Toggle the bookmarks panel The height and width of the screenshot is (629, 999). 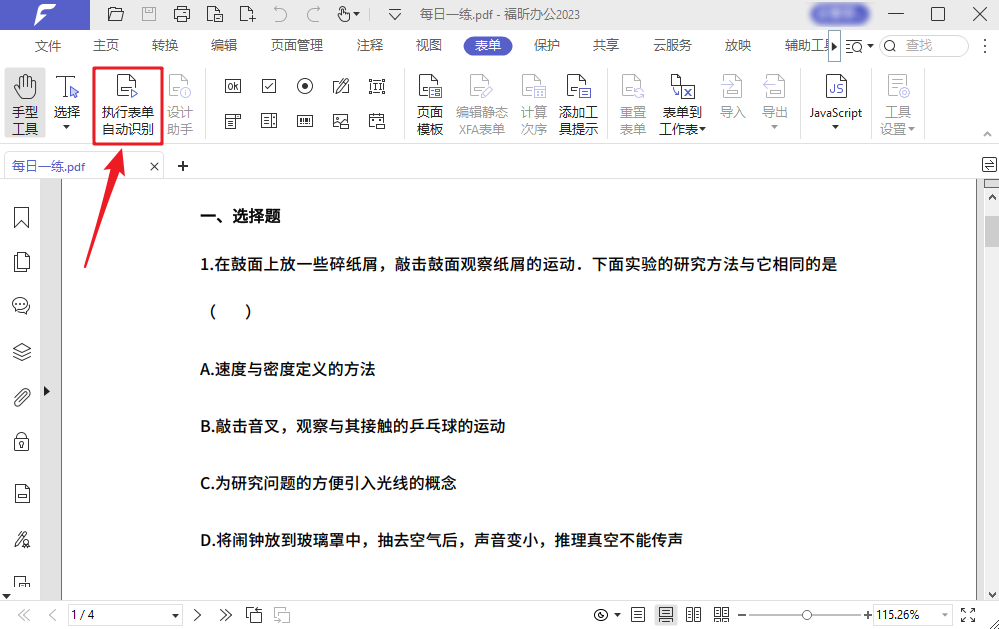click(x=21, y=217)
